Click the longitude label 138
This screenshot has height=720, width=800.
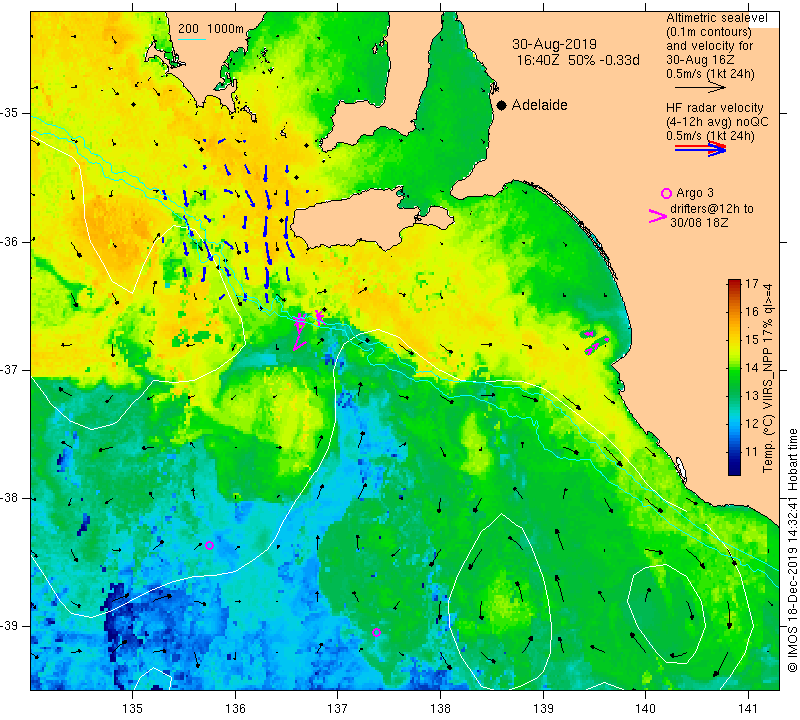tap(440, 709)
